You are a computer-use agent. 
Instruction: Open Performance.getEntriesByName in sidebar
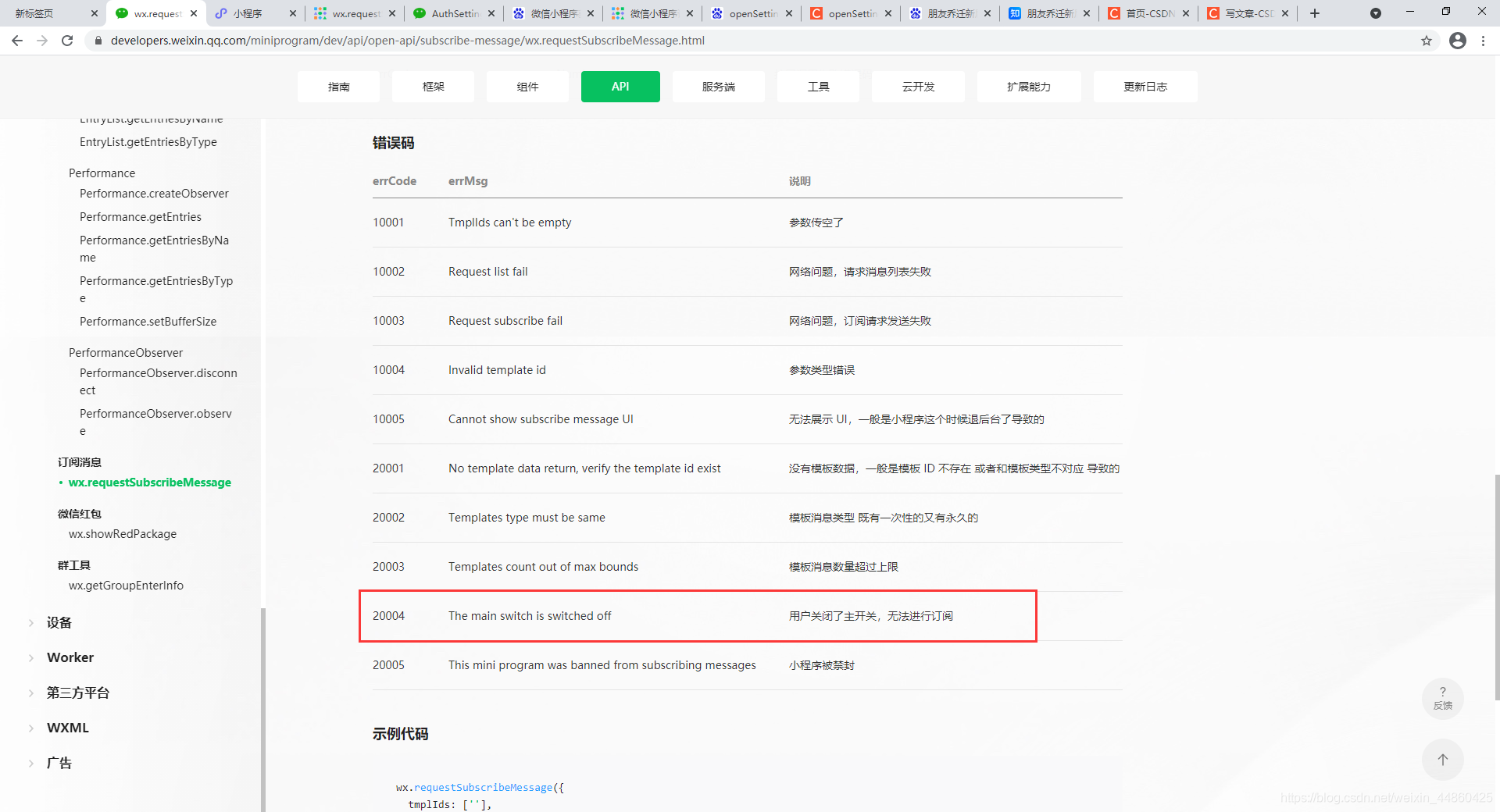(x=154, y=248)
